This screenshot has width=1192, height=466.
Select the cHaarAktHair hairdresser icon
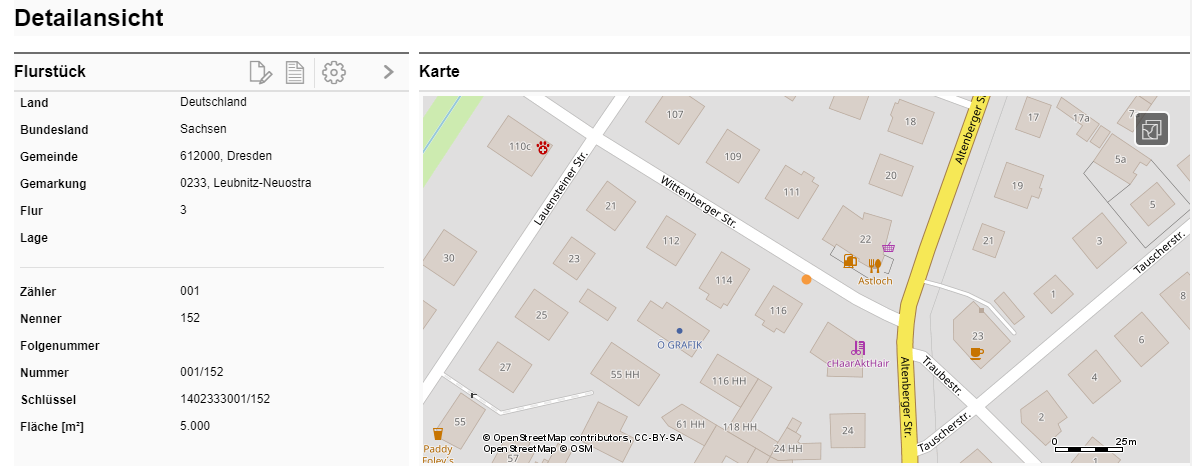coord(857,348)
